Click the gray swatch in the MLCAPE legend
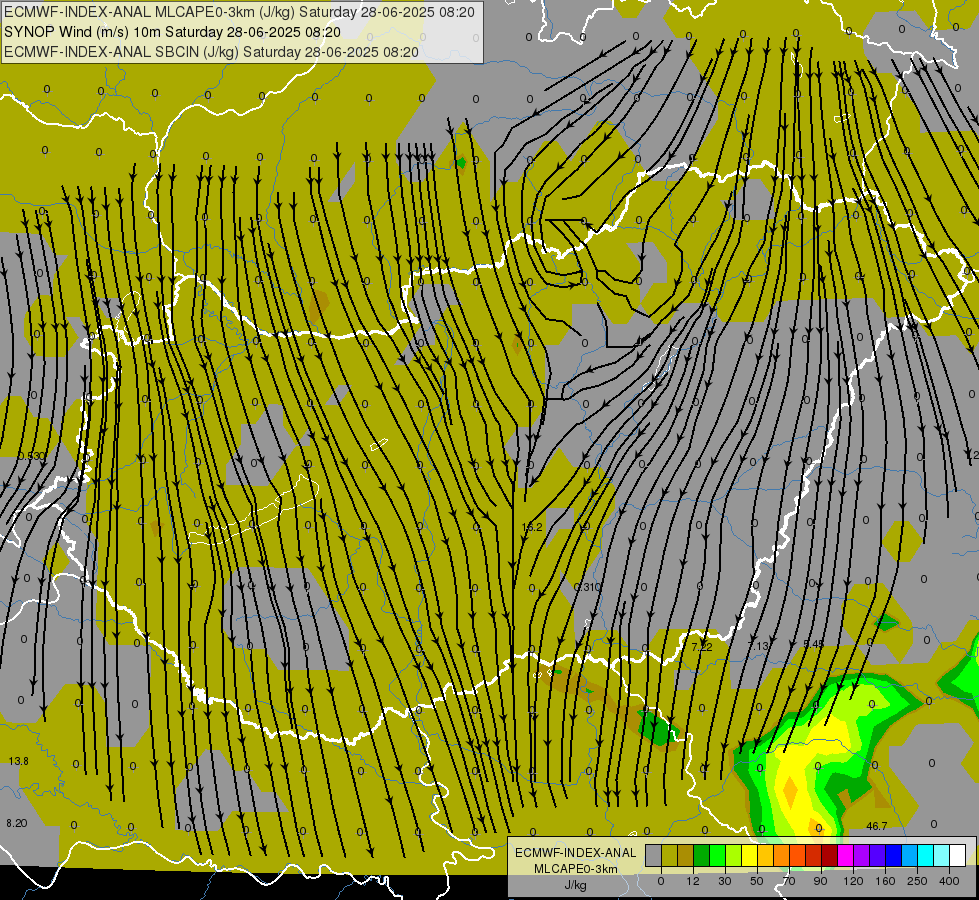The image size is (979, 900). tap(654, 855)
